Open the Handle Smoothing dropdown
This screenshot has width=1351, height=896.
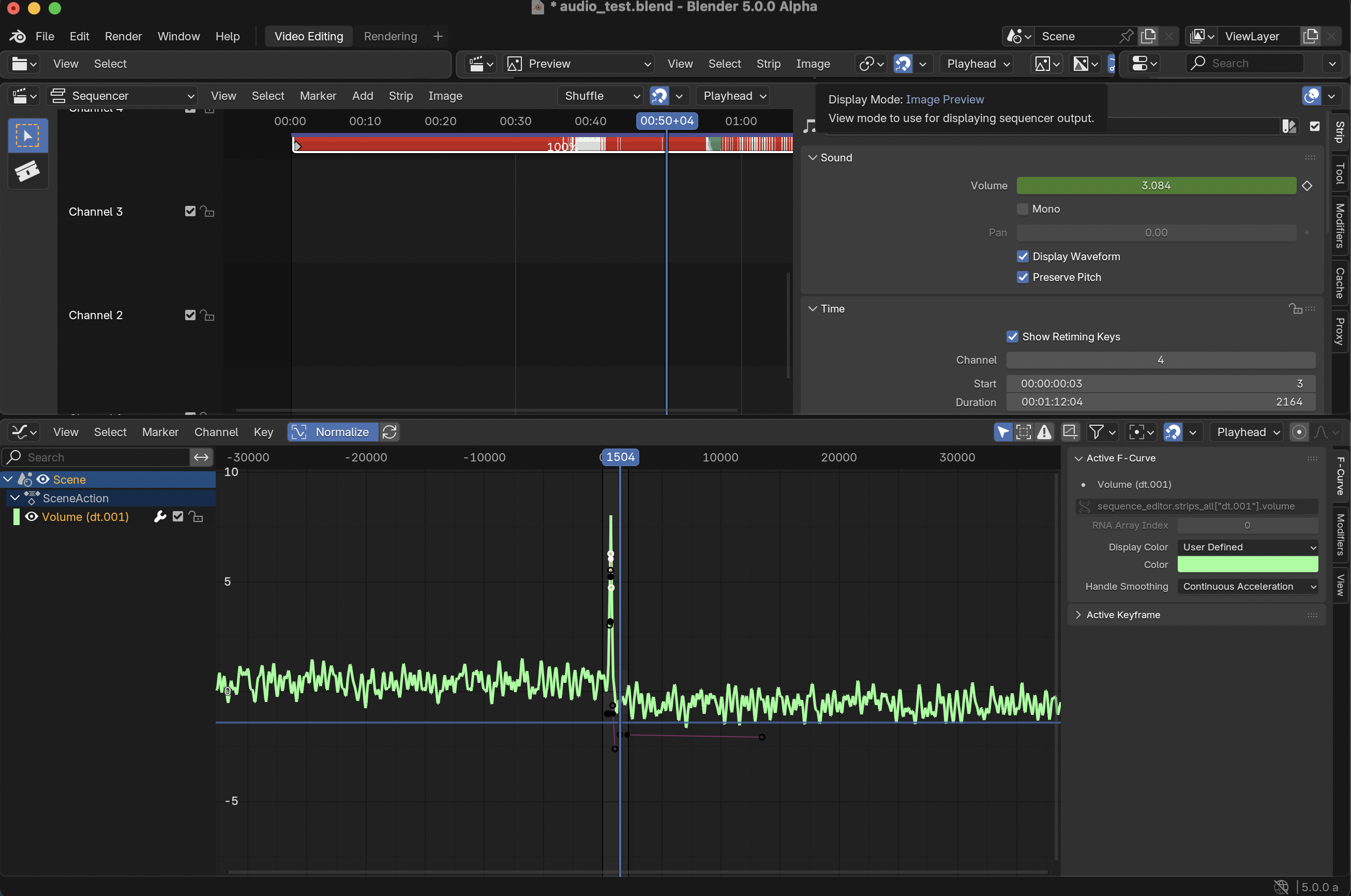1248,586
